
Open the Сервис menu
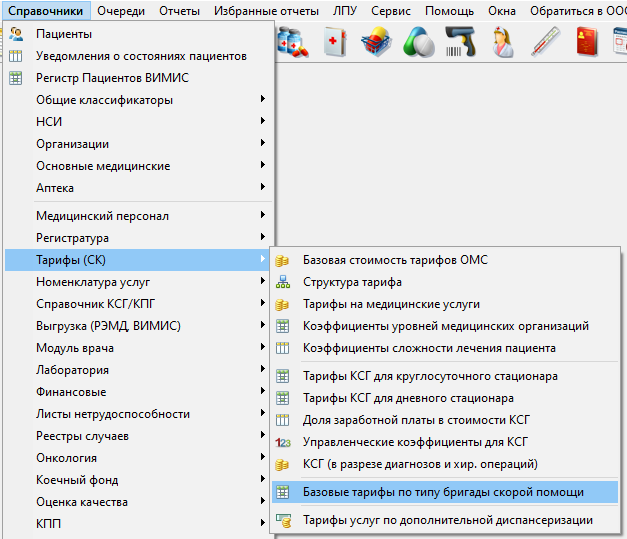390,11
